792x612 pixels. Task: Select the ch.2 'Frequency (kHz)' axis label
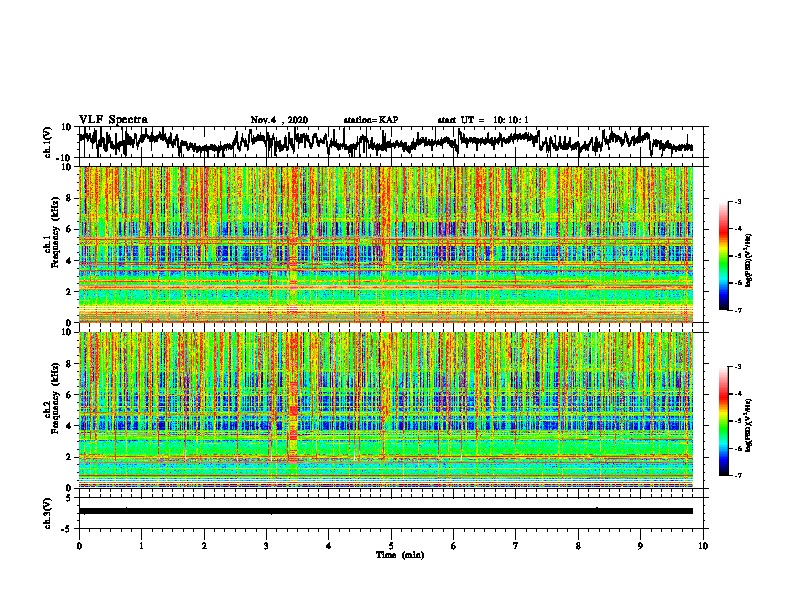click(x=55, y=398)
